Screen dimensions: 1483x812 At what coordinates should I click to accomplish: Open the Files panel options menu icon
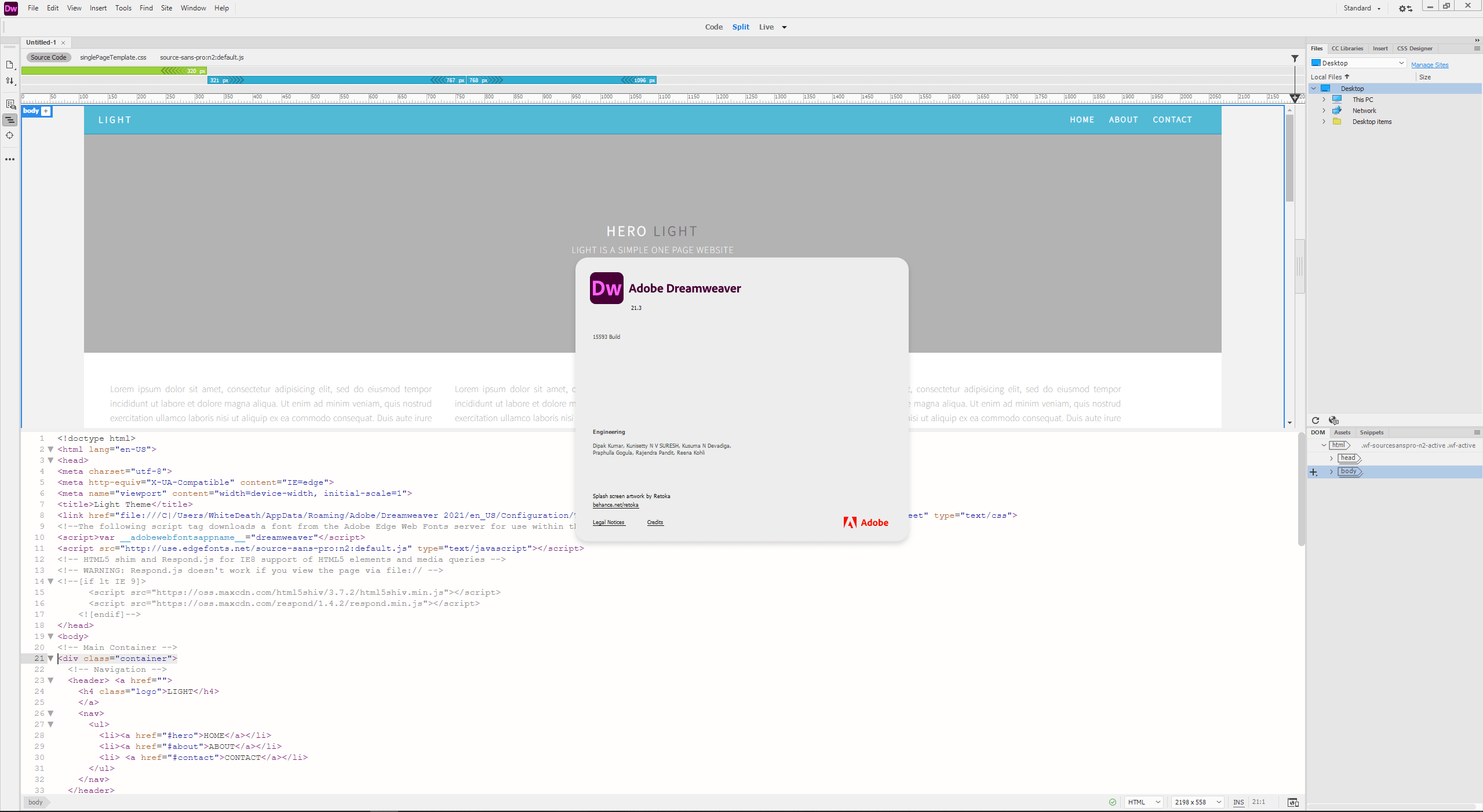1477,49
